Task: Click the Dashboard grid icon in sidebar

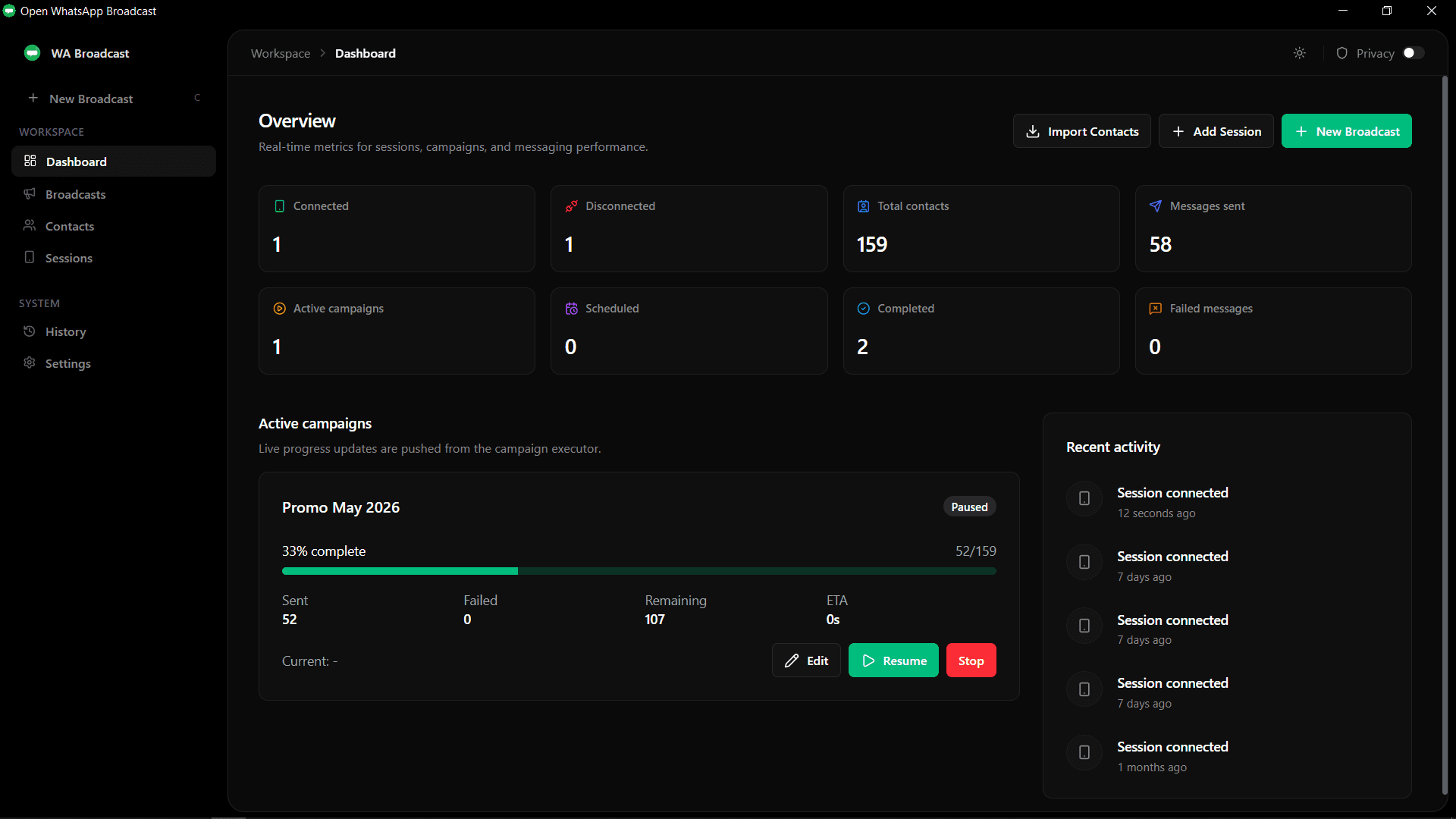Action: (x=30, y=161)
